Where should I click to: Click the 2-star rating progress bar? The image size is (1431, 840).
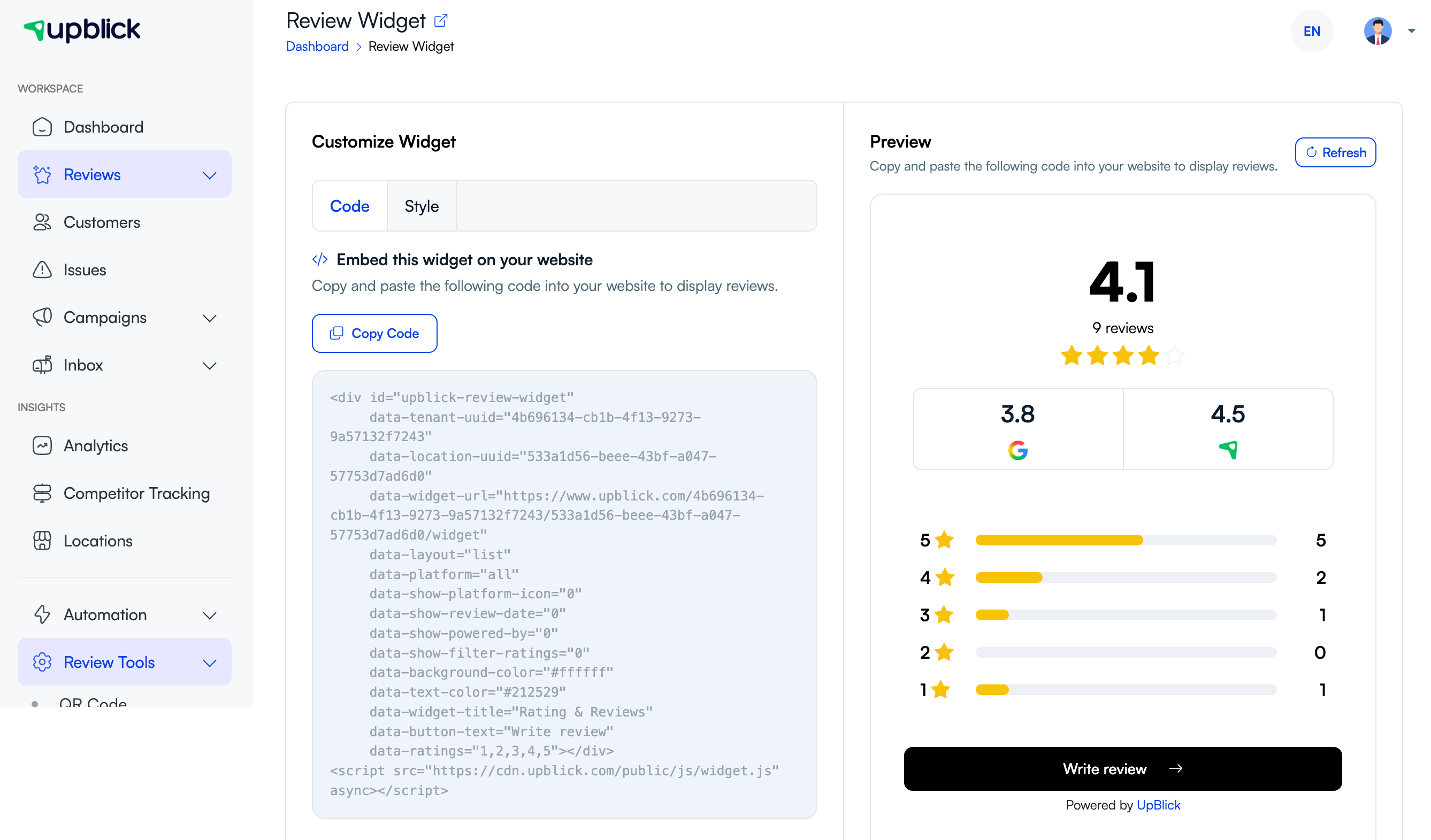pos(1127,653)
